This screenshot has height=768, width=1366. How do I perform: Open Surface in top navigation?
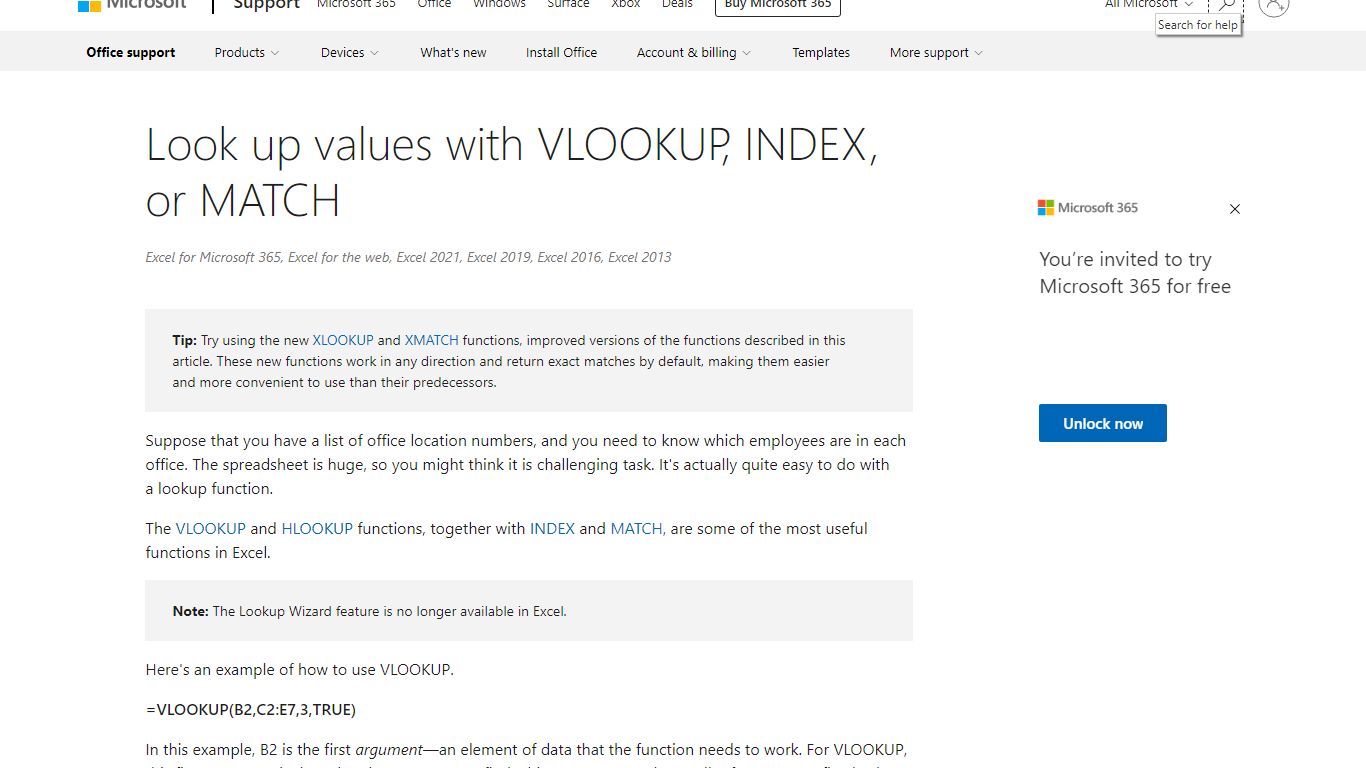pos(568,5)
